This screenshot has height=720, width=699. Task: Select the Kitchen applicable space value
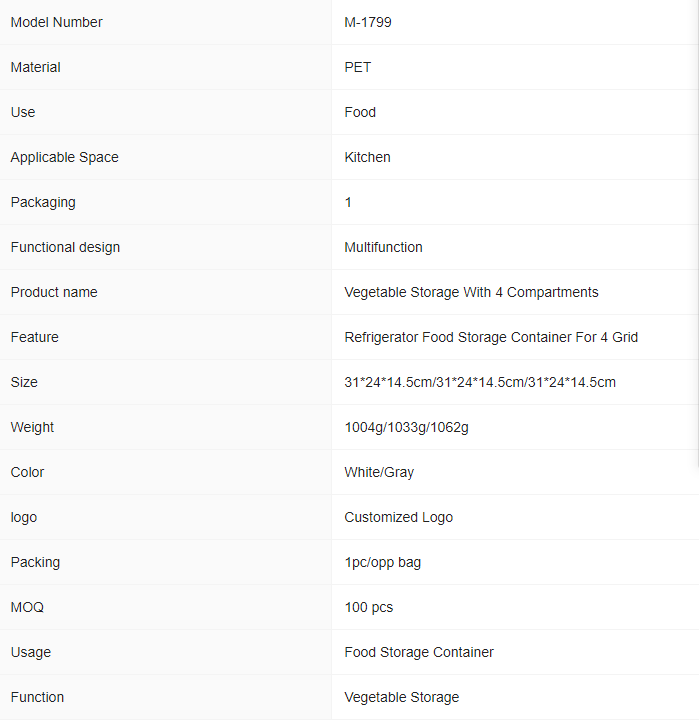(x=367, y=157)
